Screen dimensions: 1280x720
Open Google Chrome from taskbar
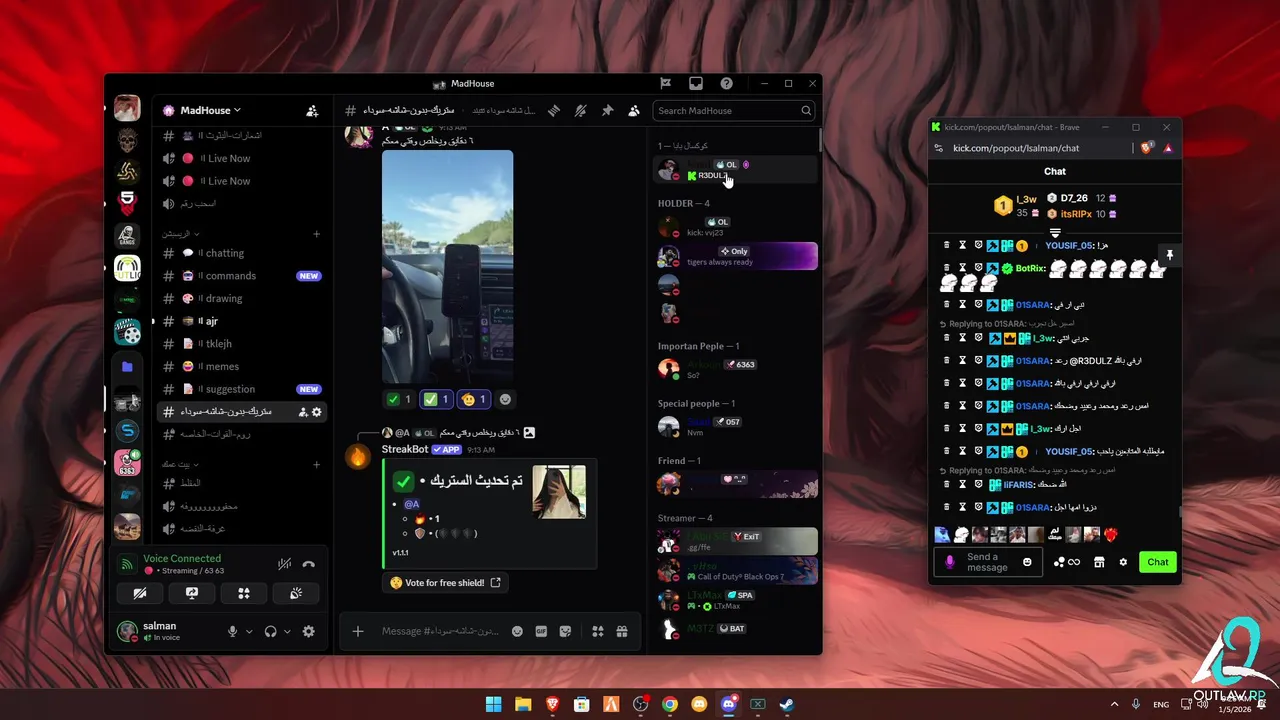(670, 704)
